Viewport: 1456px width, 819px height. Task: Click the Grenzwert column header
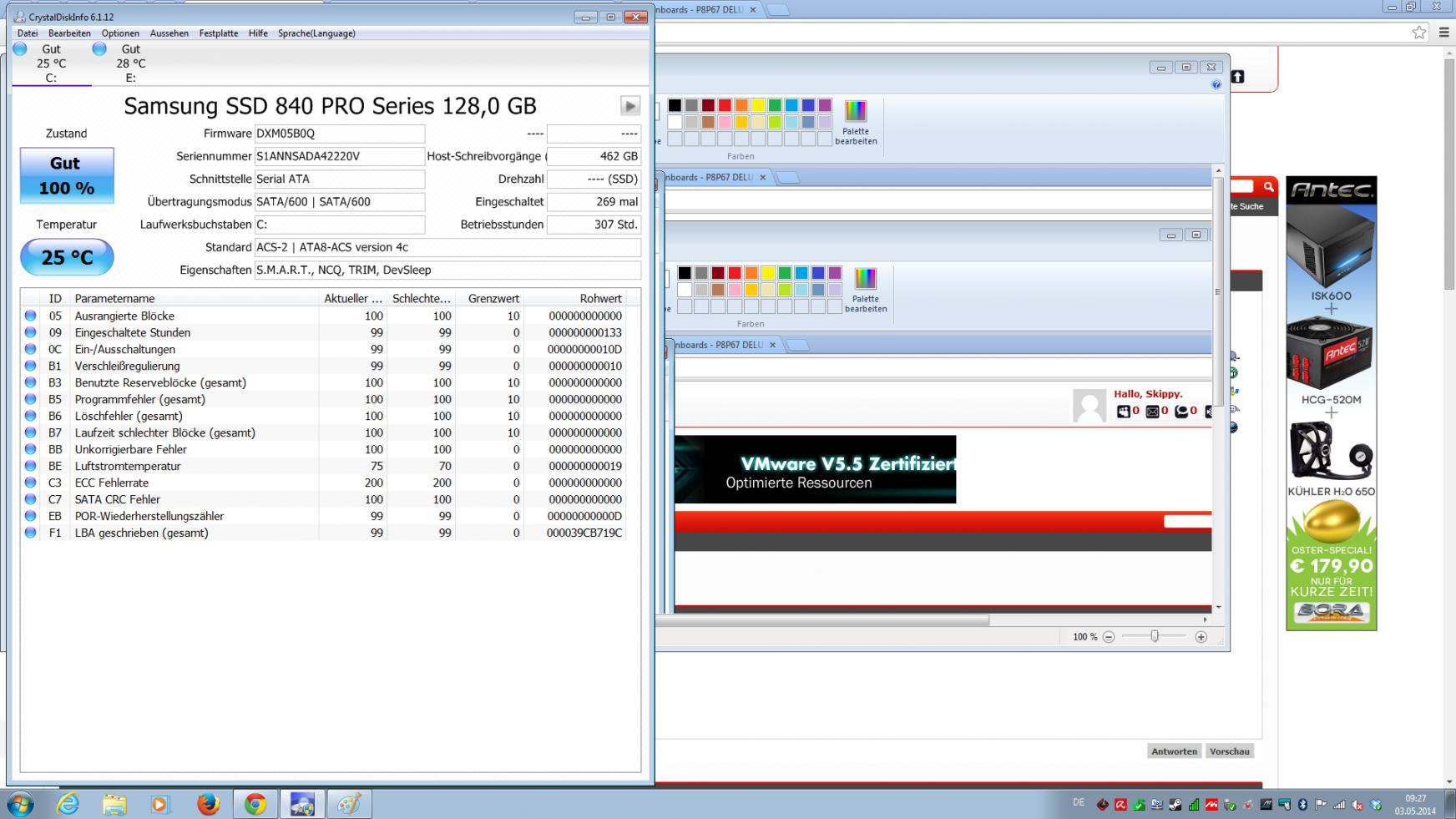490,298
